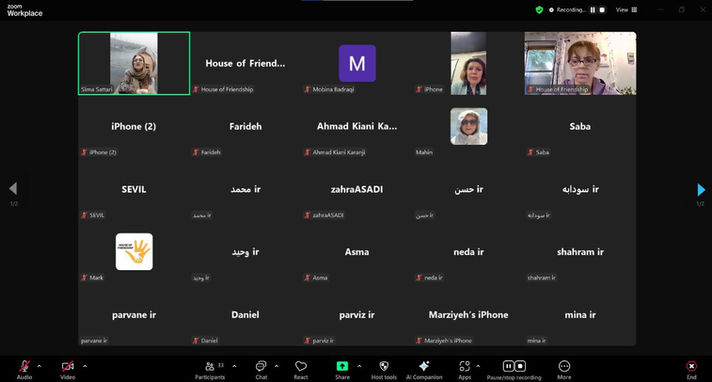
Task: Click muted mic icon beside Asma label
Action: (x=307, y=278)
